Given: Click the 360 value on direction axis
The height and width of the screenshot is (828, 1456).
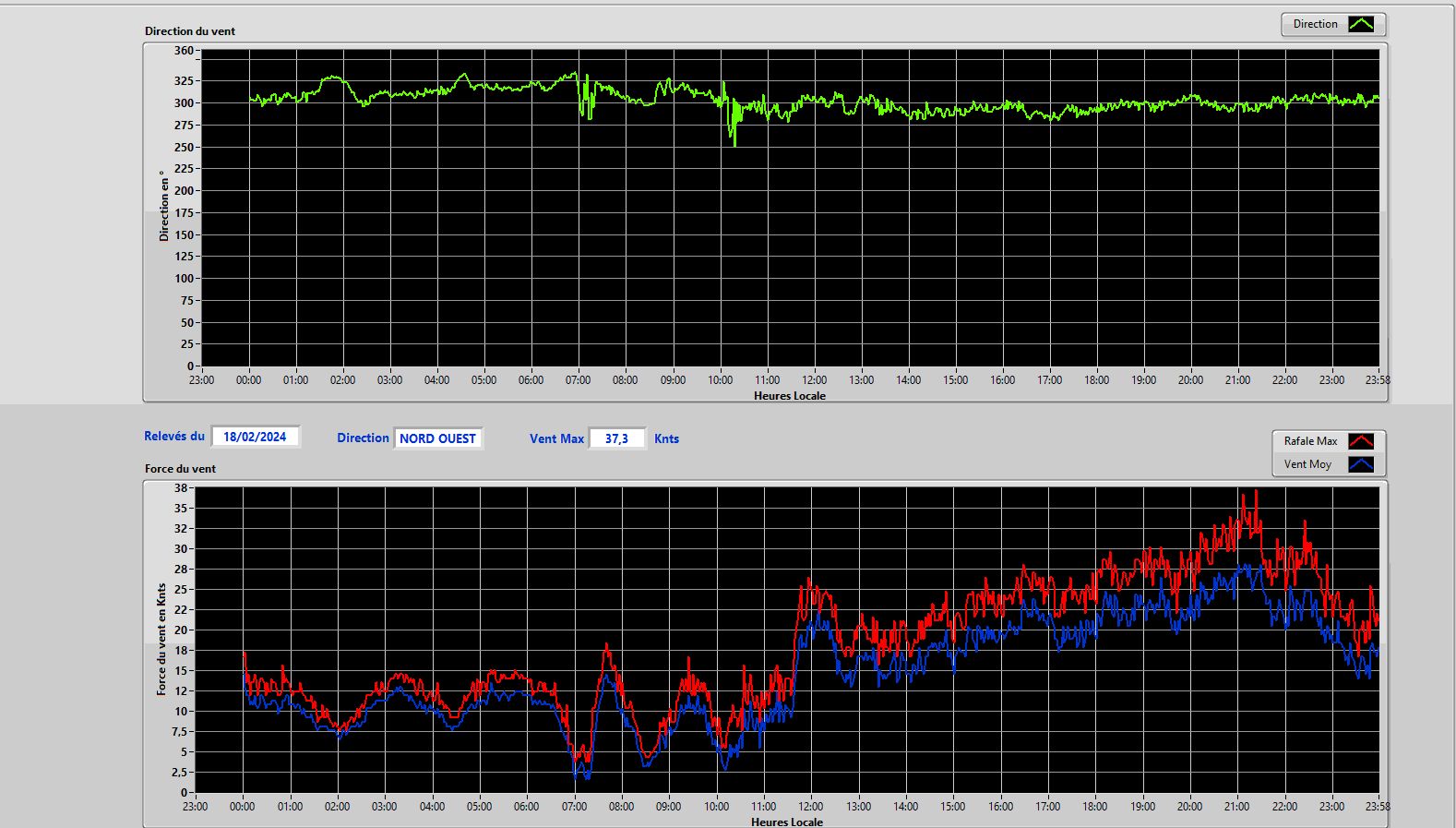Looking at the screenshot, I should point(184,51).
